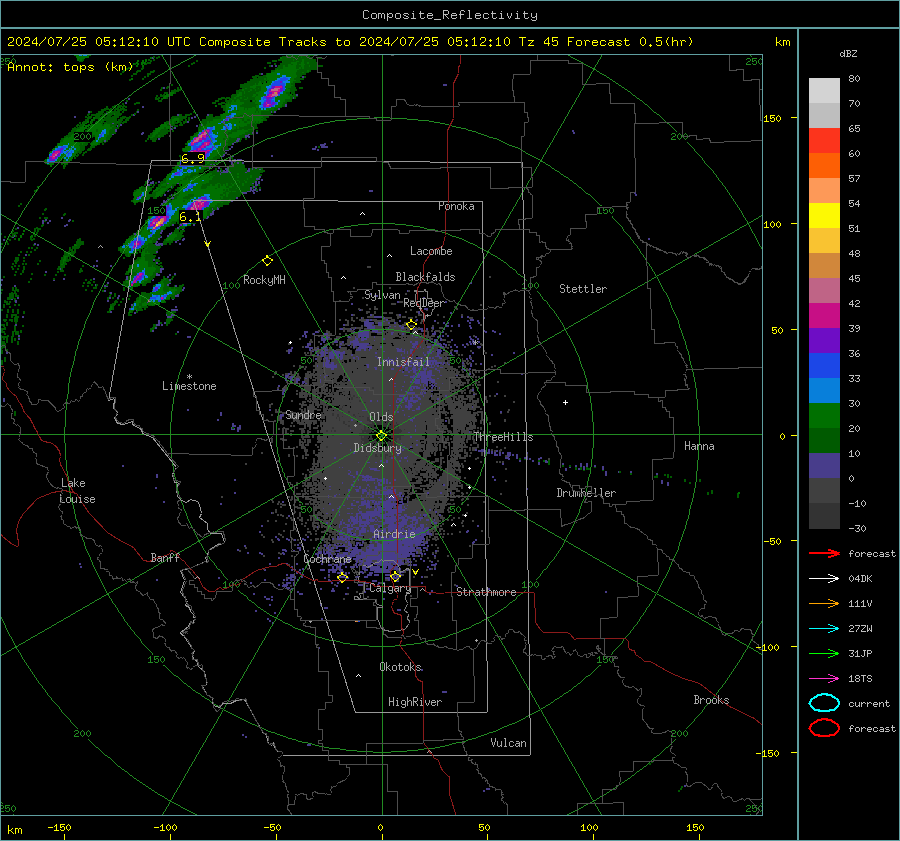Click the yellow 54 dBZ color swatch
Image resolution: width=900 pixels, height=841 pixels.
click(x=824, y=215)
